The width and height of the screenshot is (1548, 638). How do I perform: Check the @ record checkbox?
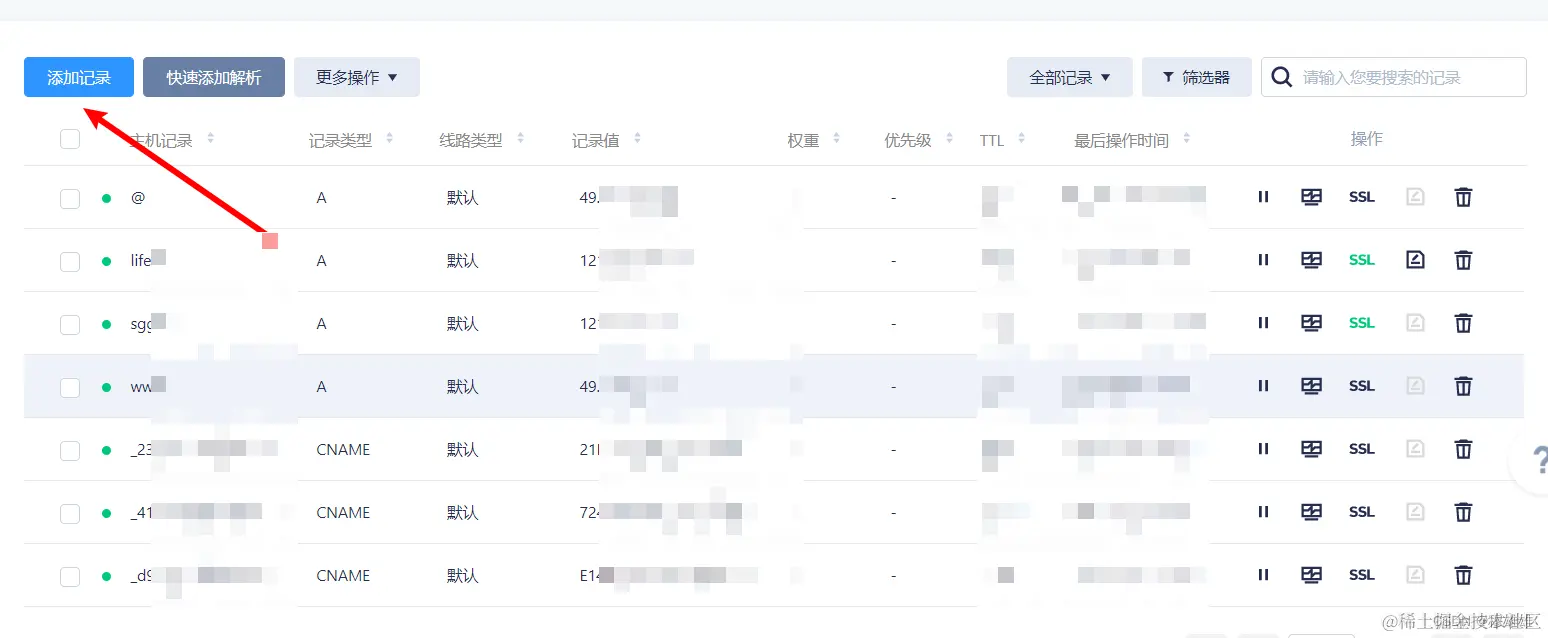point(70,198)
